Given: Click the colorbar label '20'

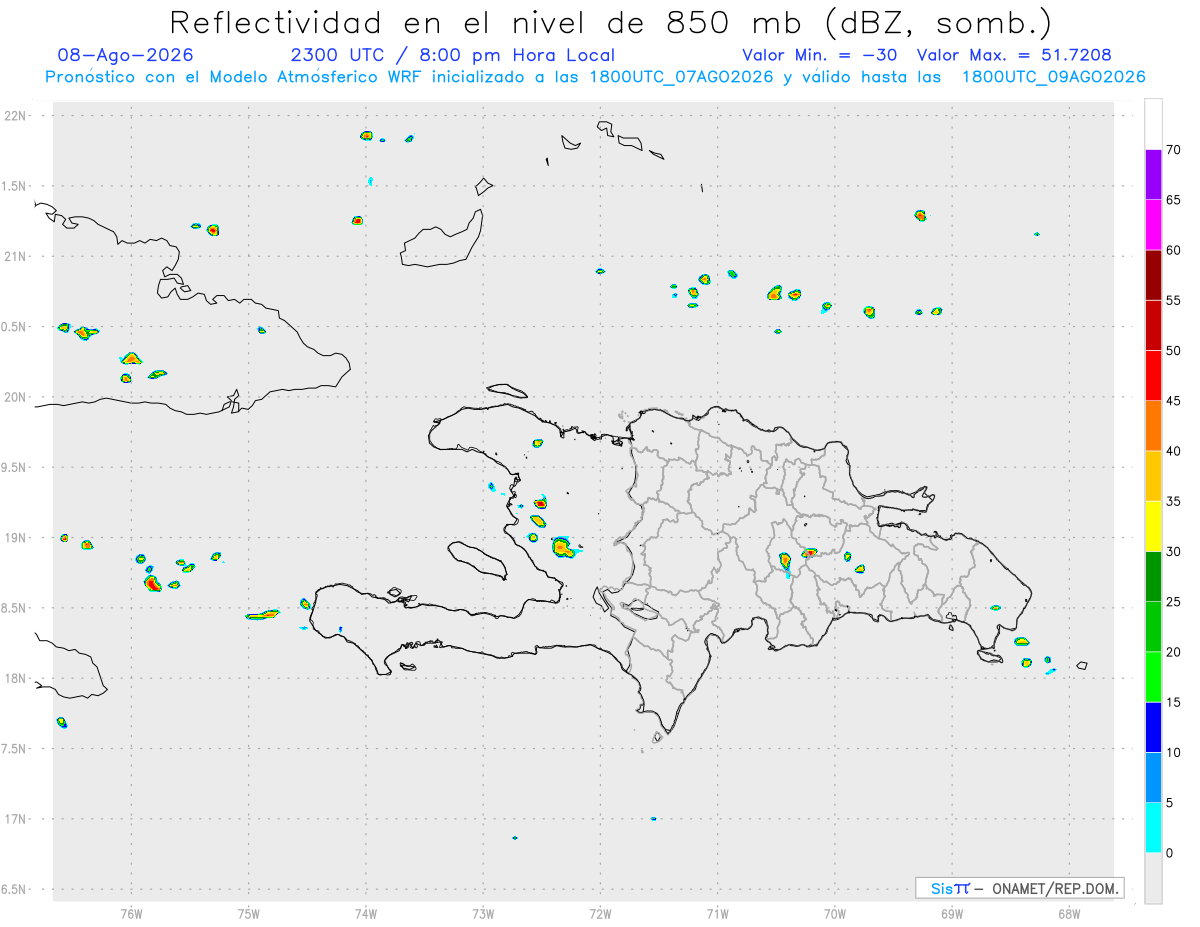Looking at the screenshot, I should point(1173,652).
